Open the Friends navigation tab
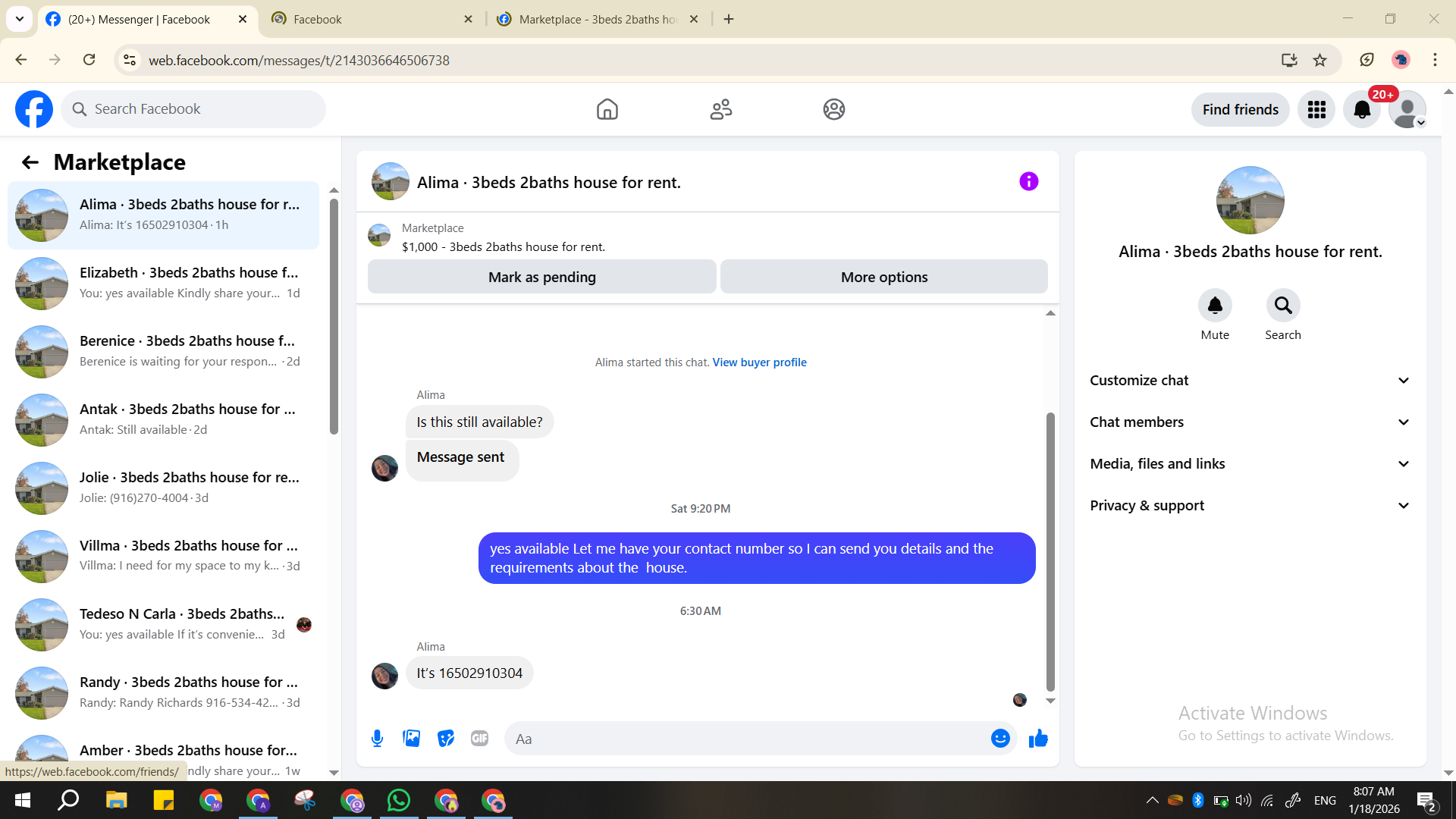 point(720,110)
